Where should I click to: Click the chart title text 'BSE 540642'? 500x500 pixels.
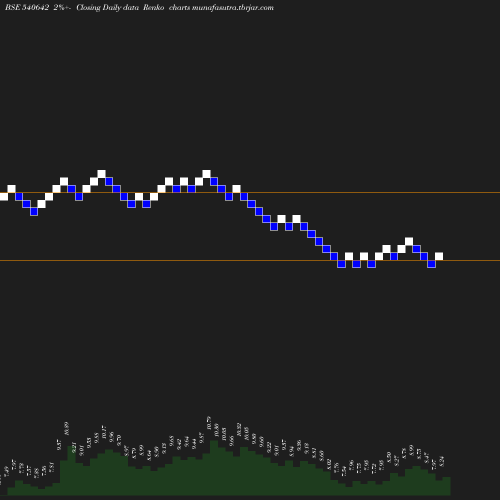[27, 7]
